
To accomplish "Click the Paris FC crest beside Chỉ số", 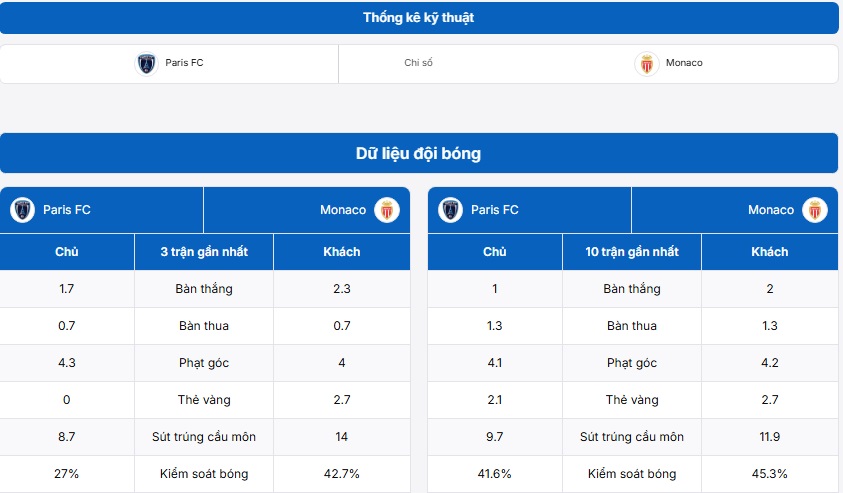I will pos(147,64).
